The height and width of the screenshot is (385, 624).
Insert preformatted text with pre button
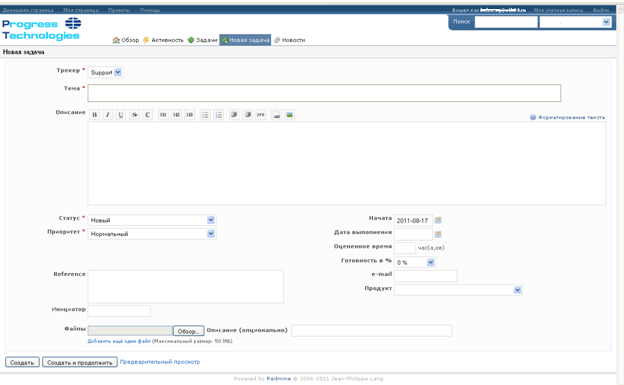tap(261, 115)
